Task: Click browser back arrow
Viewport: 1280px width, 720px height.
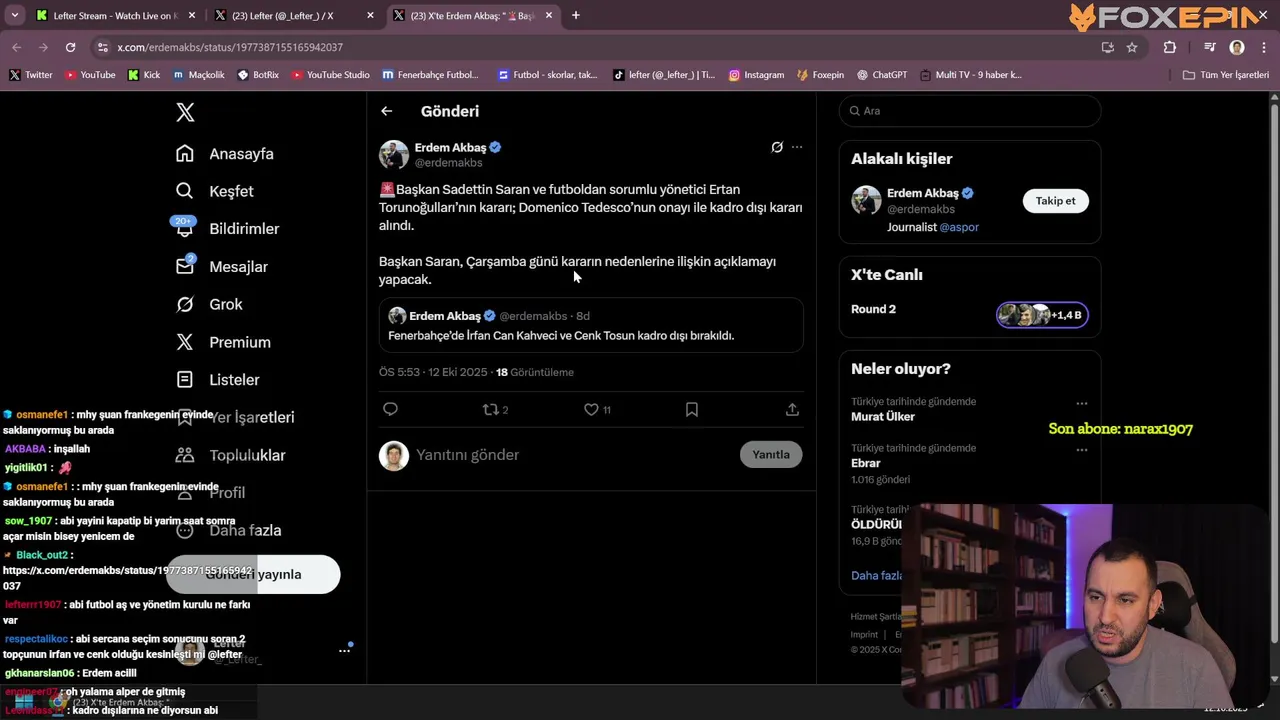Action: pos(17,47)
